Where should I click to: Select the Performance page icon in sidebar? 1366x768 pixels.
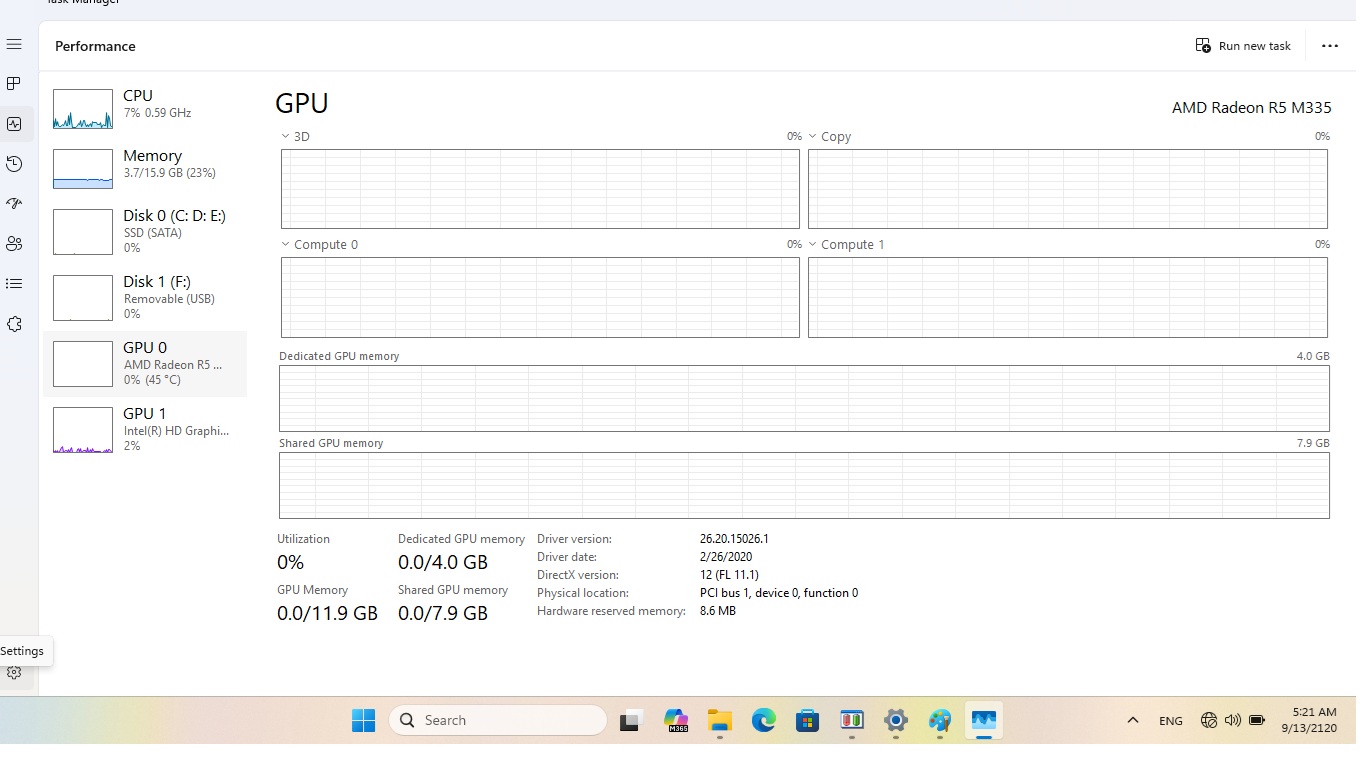(x=14, y=124)
